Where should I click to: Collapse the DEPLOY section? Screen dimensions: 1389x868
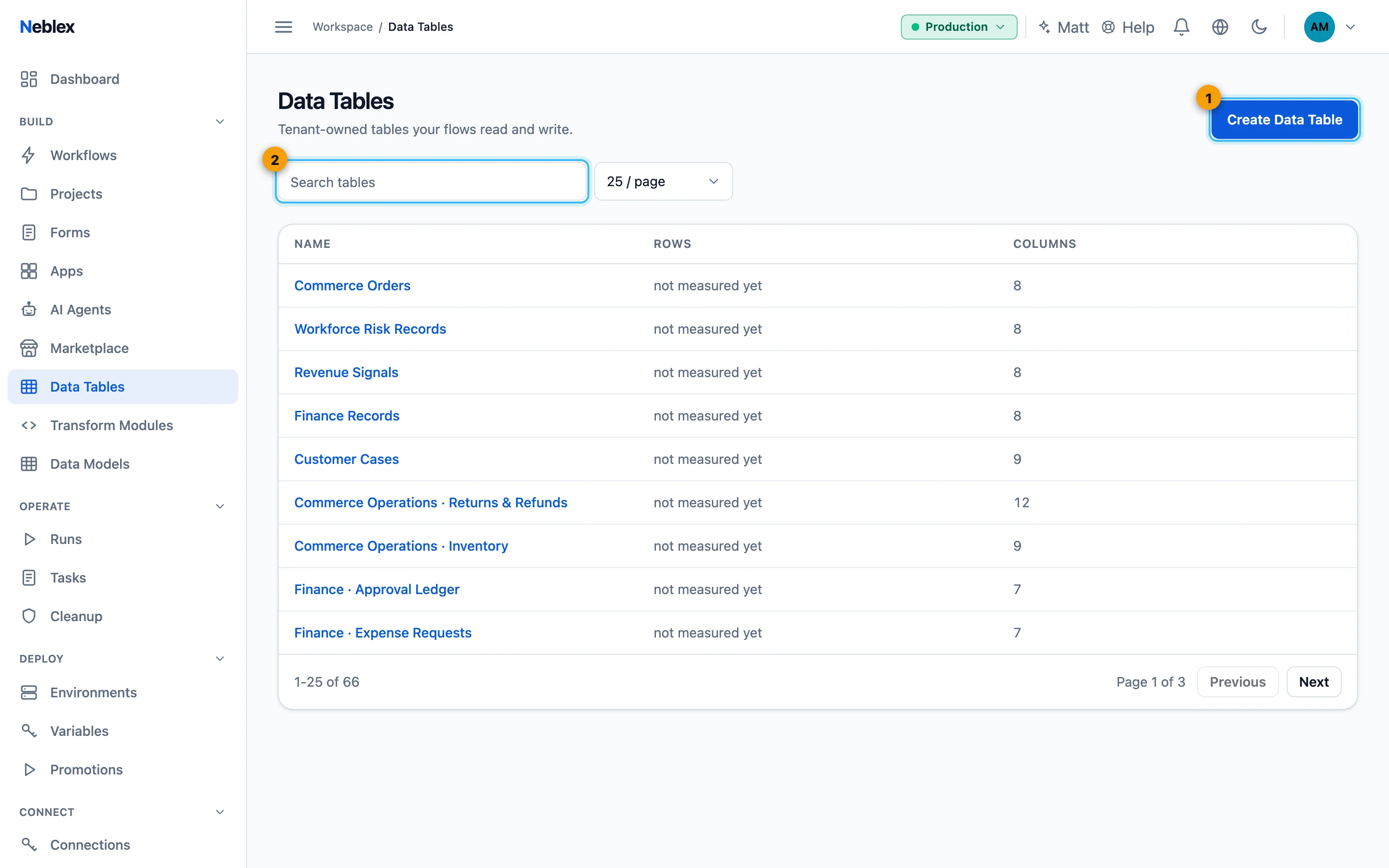coord(220,658)
